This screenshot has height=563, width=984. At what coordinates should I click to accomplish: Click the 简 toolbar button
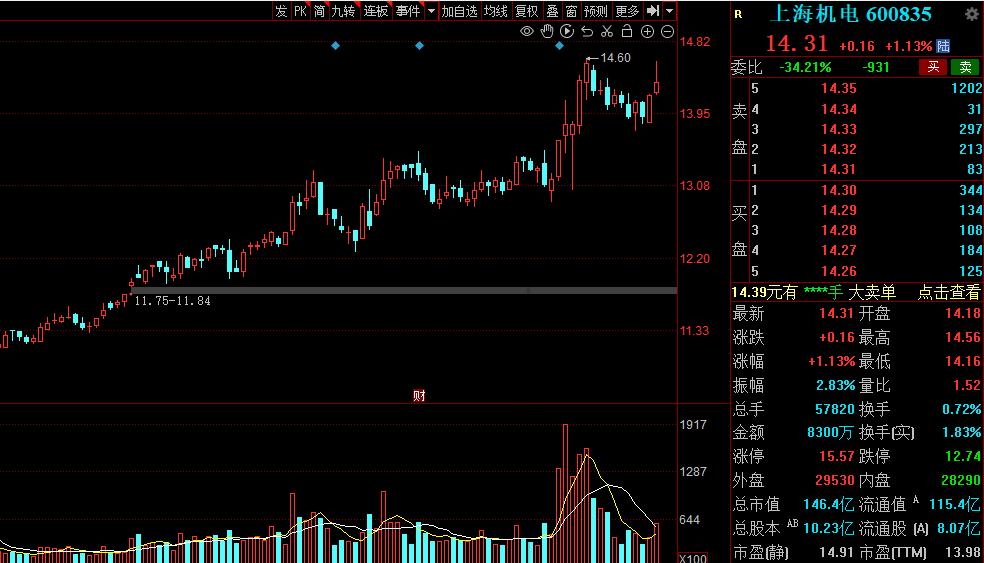pyautogui.click(x=319, y=11)
